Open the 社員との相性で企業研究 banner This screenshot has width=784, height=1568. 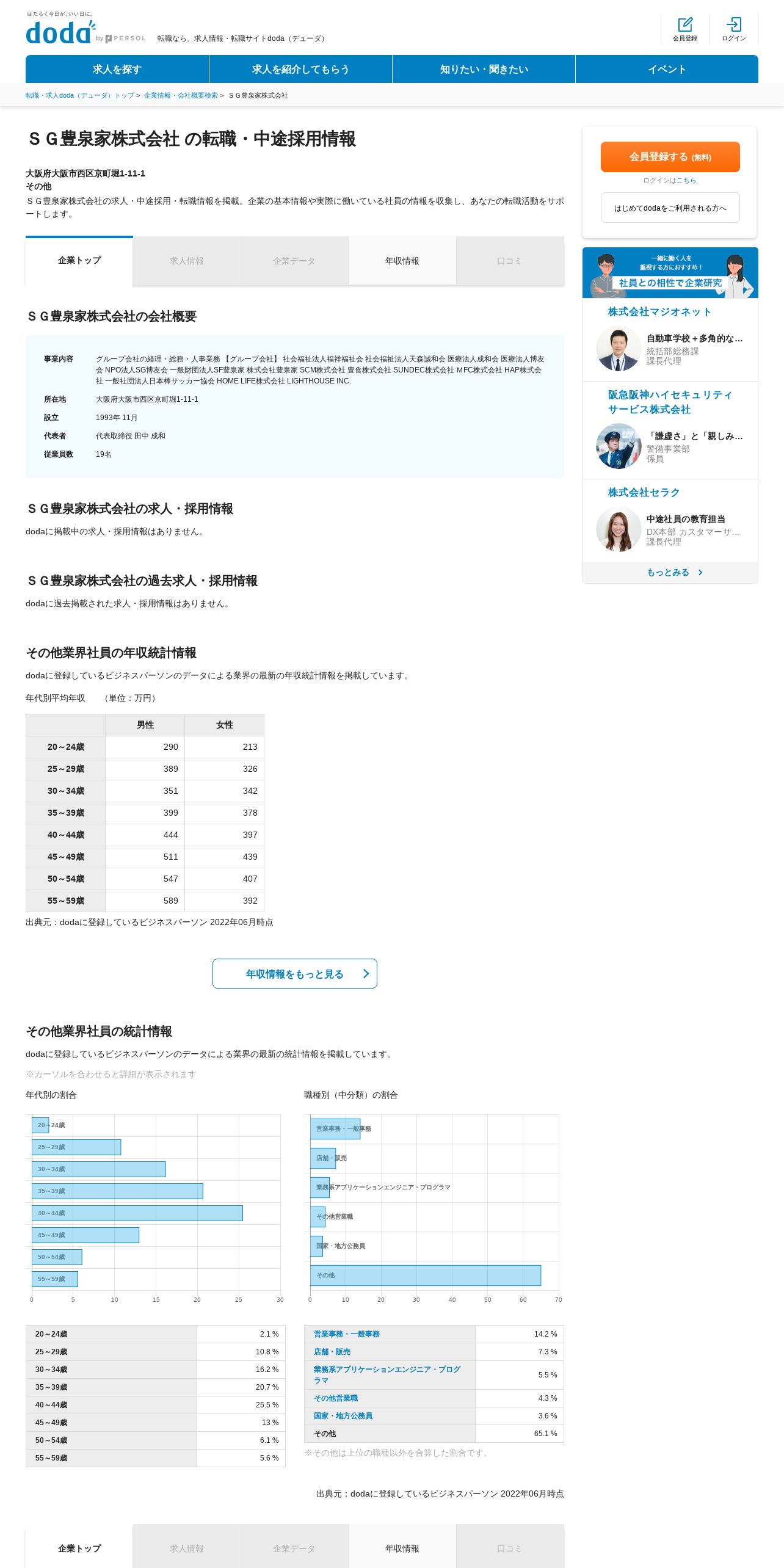tap(670, 272)
